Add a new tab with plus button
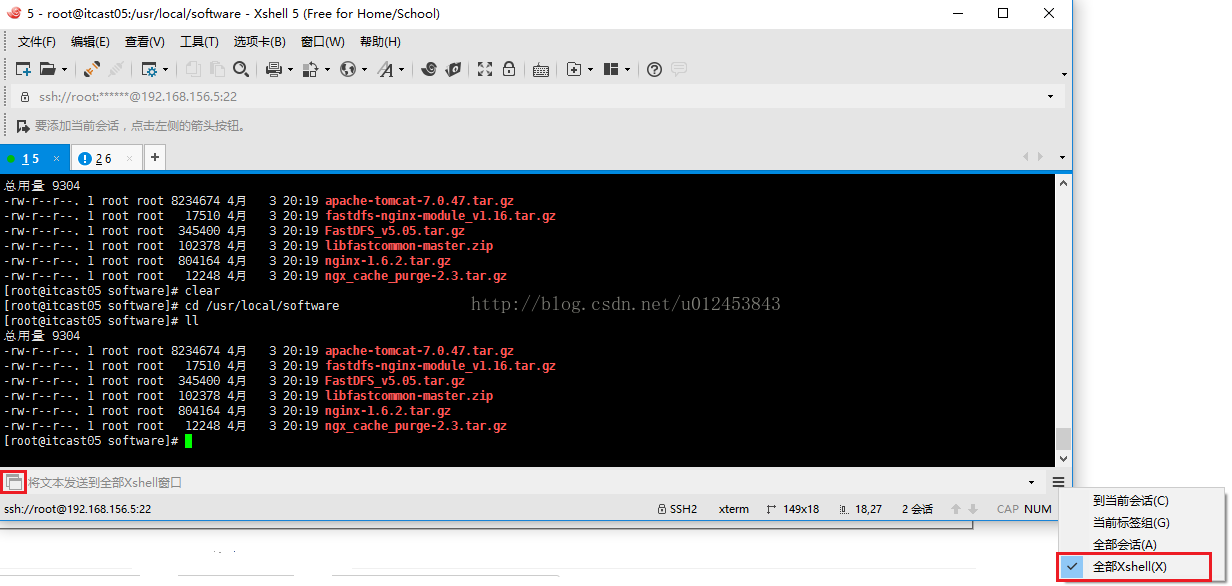The height and width of the screenshot is (586, 1232). (155, 158)
